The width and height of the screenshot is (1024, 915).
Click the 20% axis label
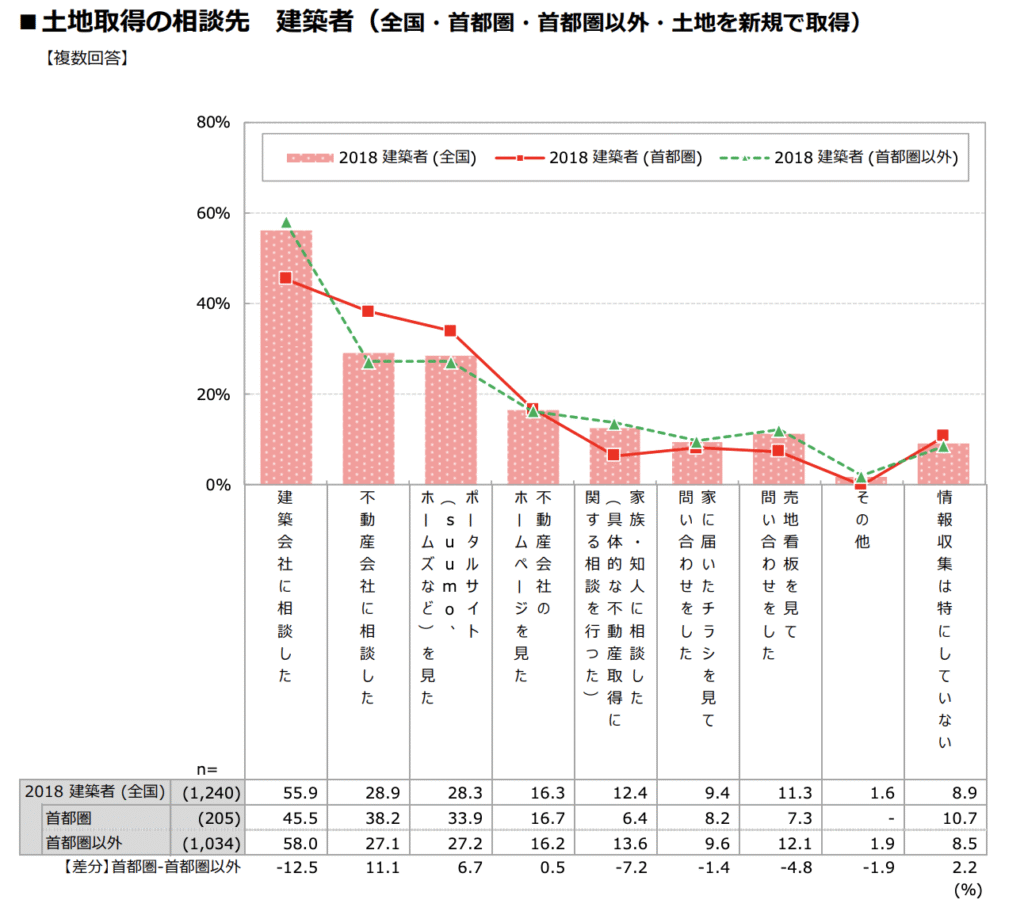[213, 394]
